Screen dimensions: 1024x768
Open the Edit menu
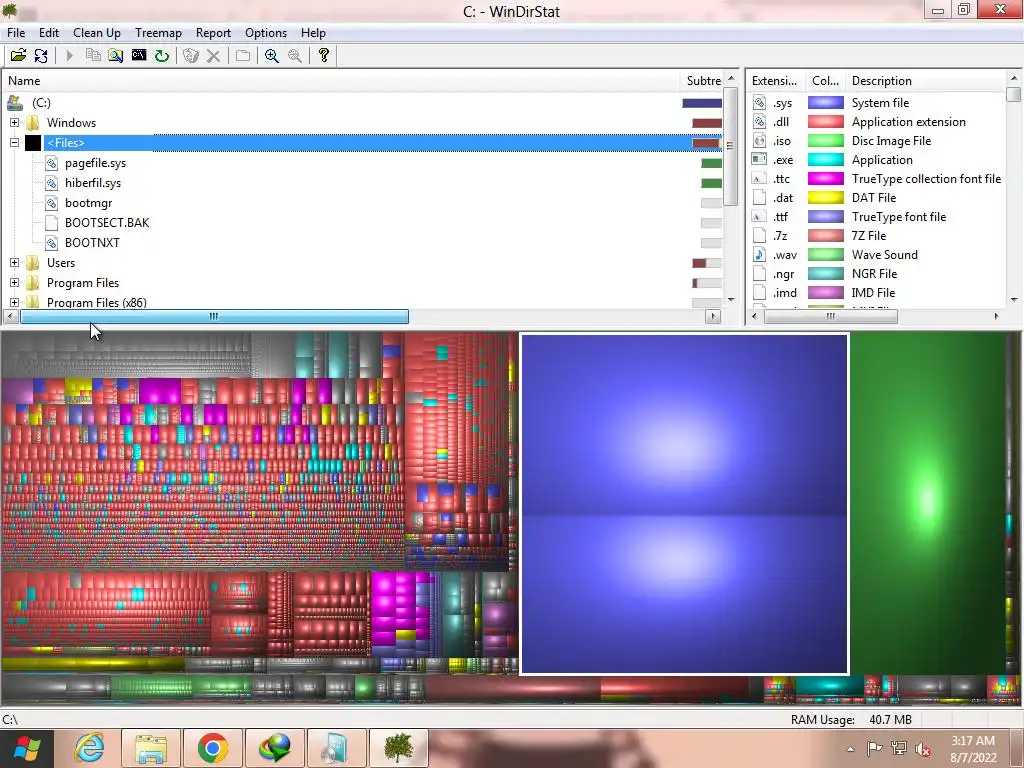click(x=48, y=33)
